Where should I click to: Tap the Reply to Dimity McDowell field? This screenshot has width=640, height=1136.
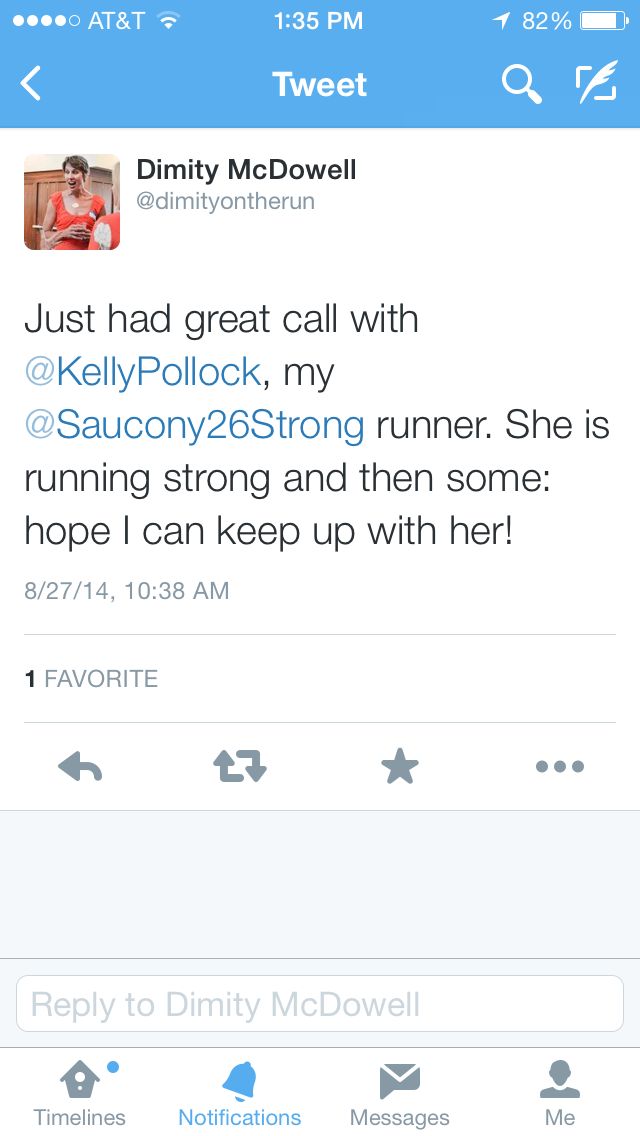320,1004
